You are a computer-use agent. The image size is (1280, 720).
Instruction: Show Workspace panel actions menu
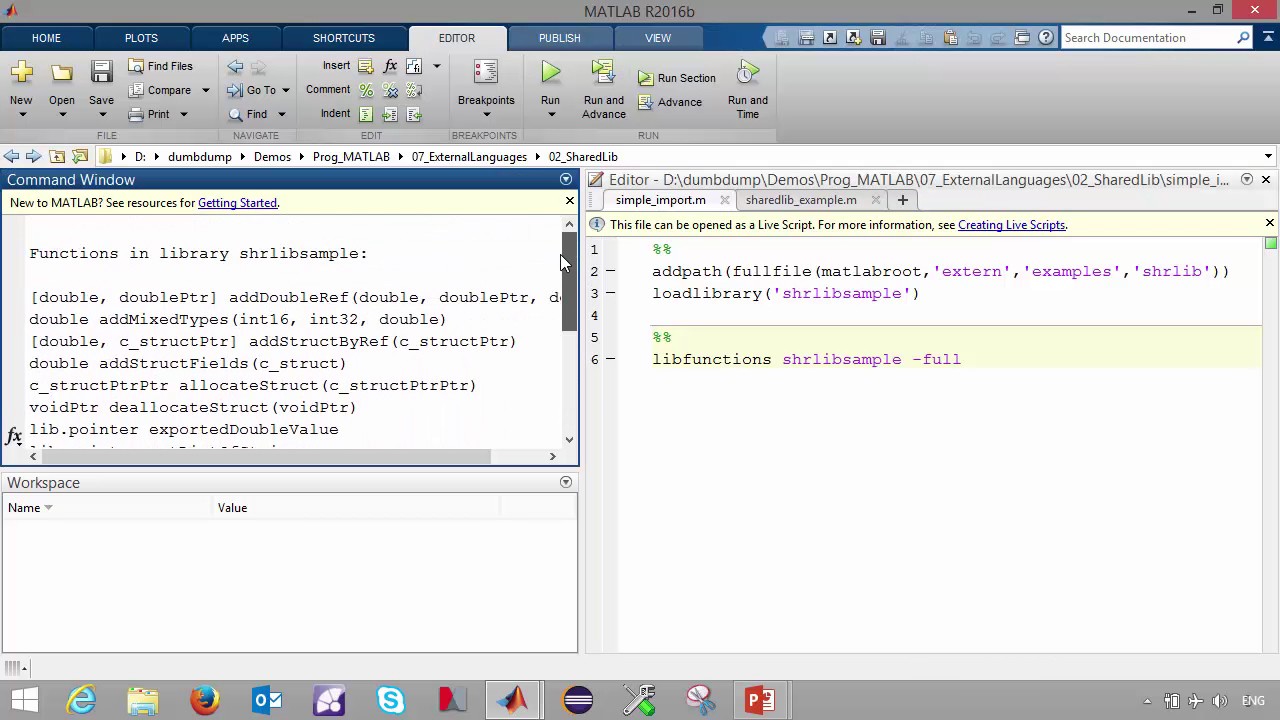click(x=566, y=483)
